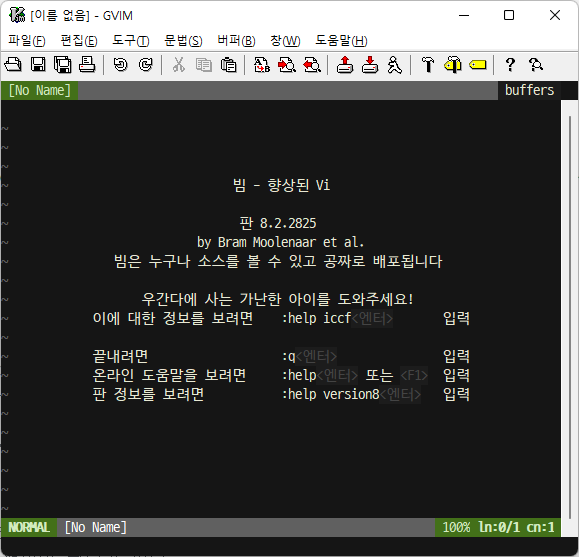
Task: Open the 편집(E) menu
Action: [x=79, y=40]
